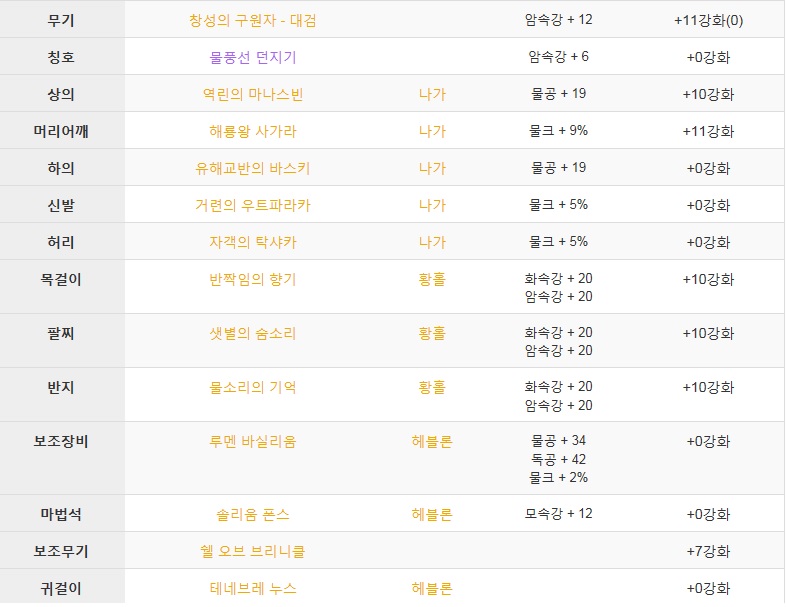Open the 샛별의 숨소리 bracelet item
Screen dimensions: 786x607
[x=252, y=334]
